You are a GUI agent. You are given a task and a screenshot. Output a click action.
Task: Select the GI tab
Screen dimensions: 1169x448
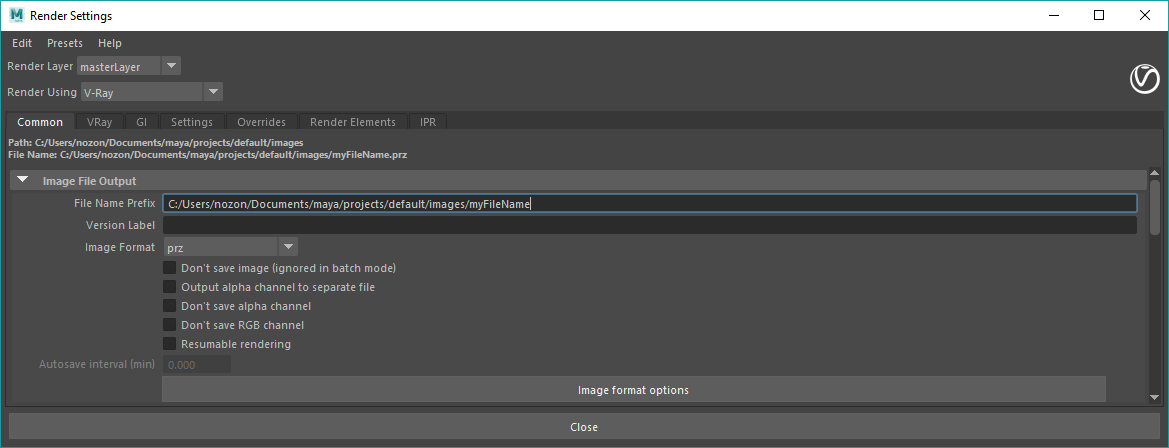(141, 122)
